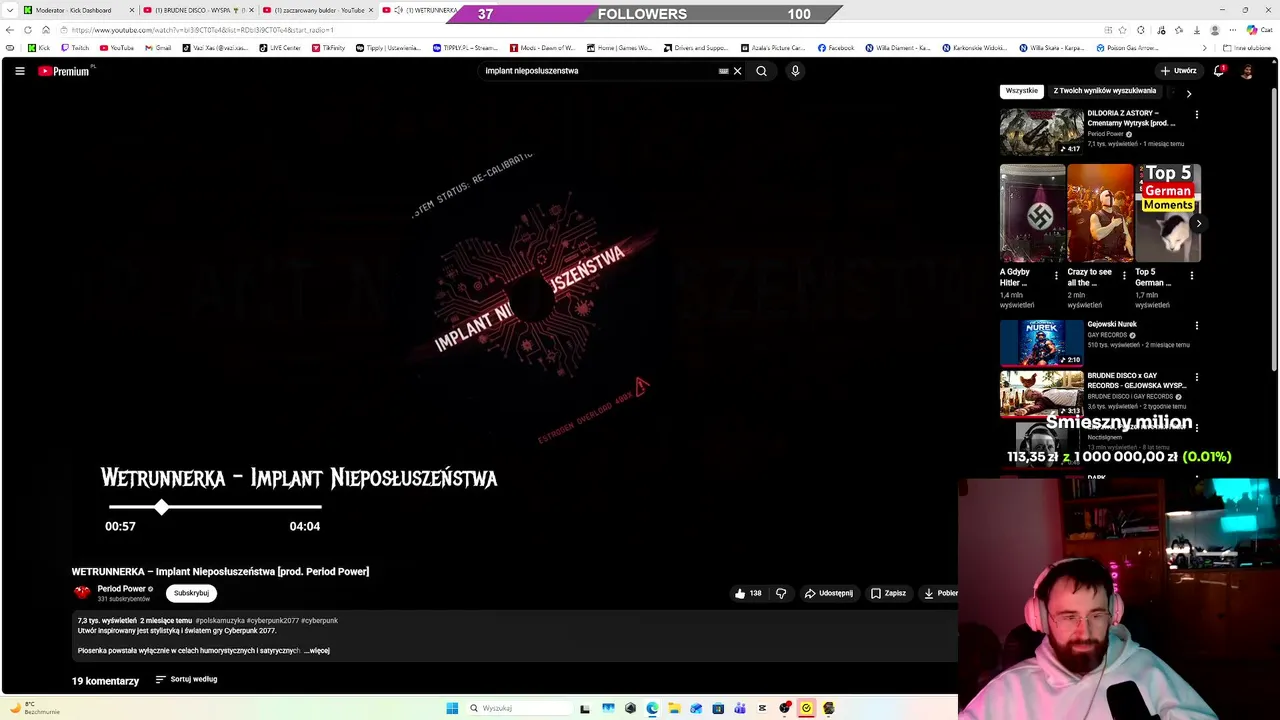Open the Inne ulubione bookmarks folder
Viewport: 1280px width, 720px height.
coord(1246,48)
